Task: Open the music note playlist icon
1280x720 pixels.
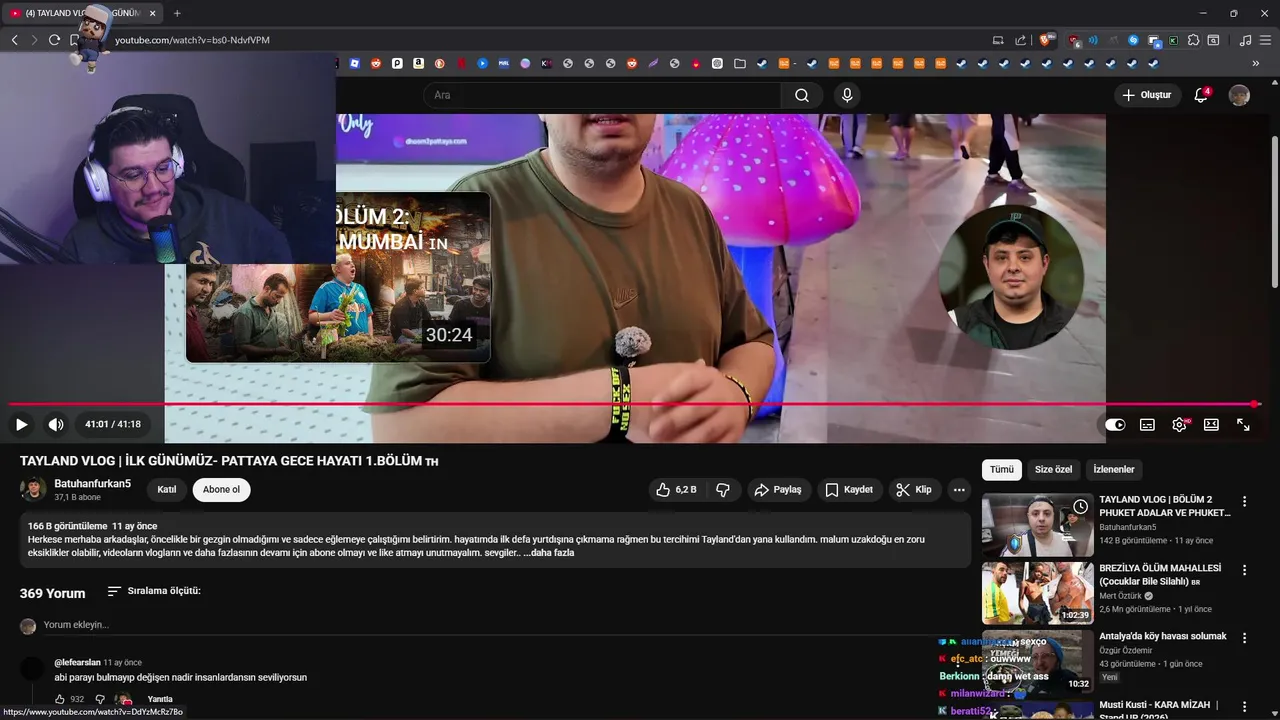Action: point(1245,40)
